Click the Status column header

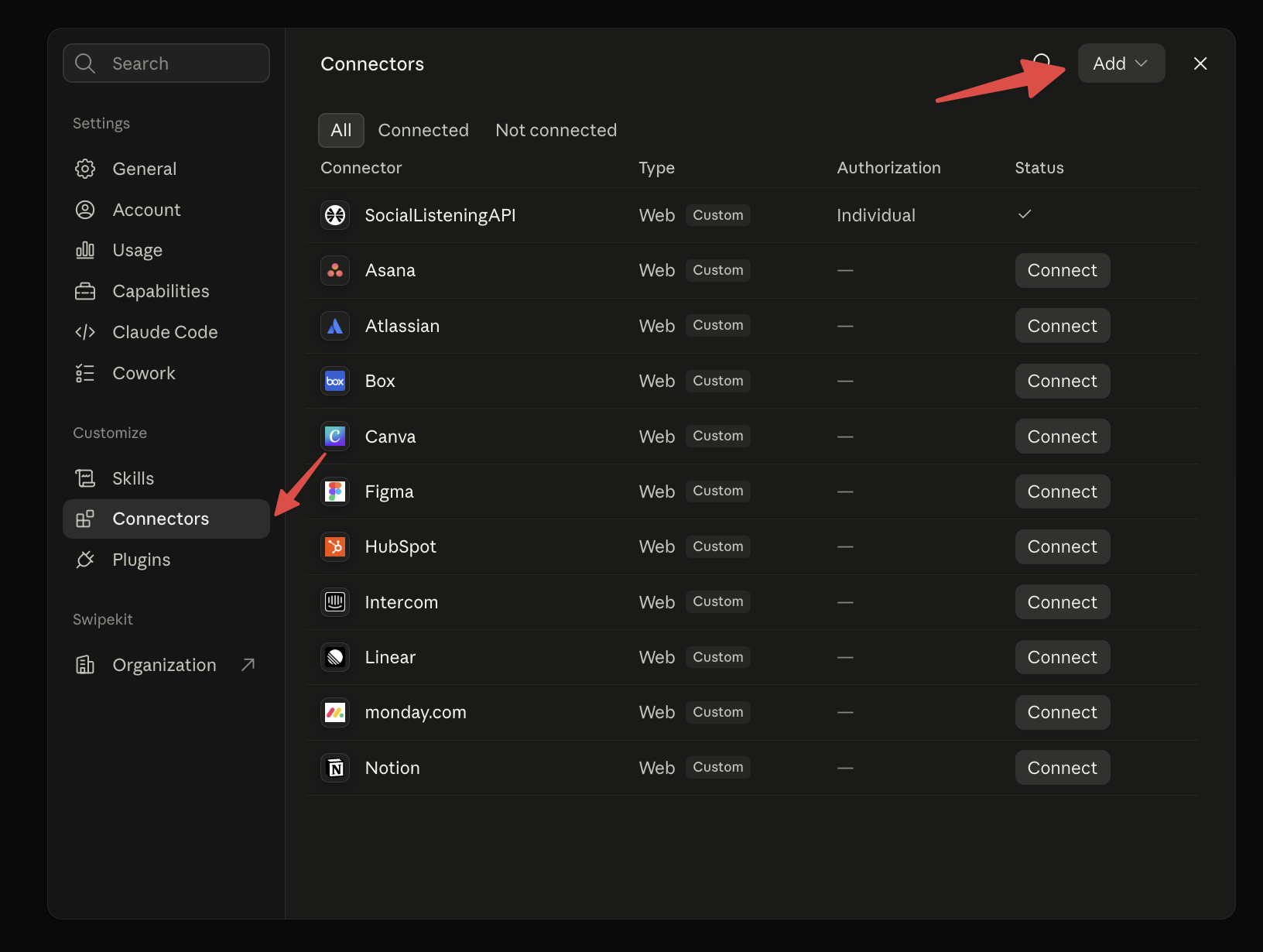click(1039, 168)
